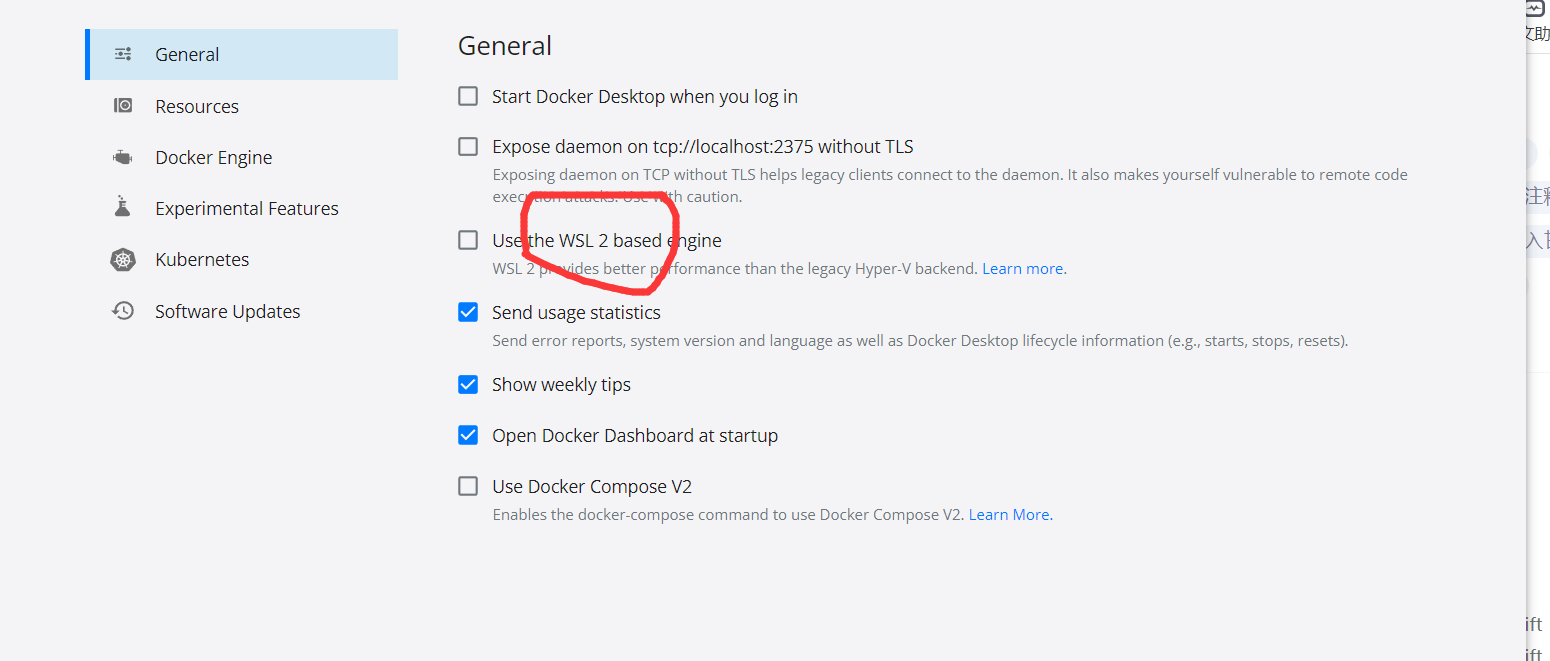The height and width of the screenshot is (661, 1550).
Task: Click the Resources chip icon in sidebar
Action: point(122,105)
